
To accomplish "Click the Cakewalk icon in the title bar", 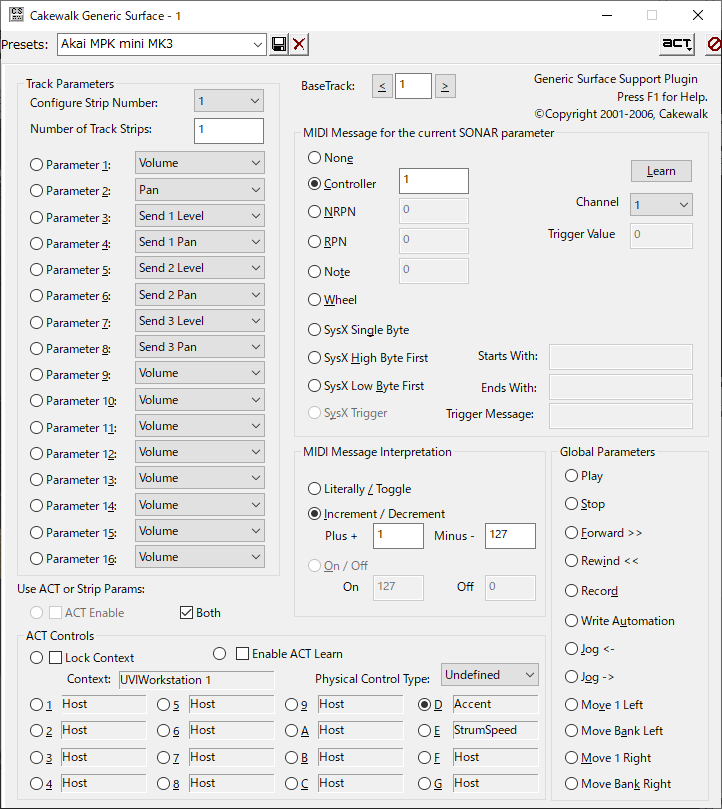I will coord(18,15).
